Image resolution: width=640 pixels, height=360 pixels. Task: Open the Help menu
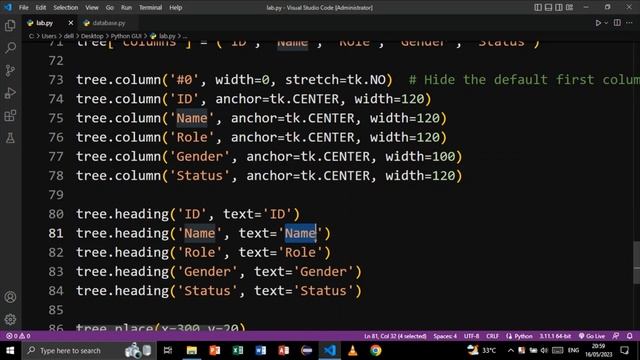coord(176,7)
